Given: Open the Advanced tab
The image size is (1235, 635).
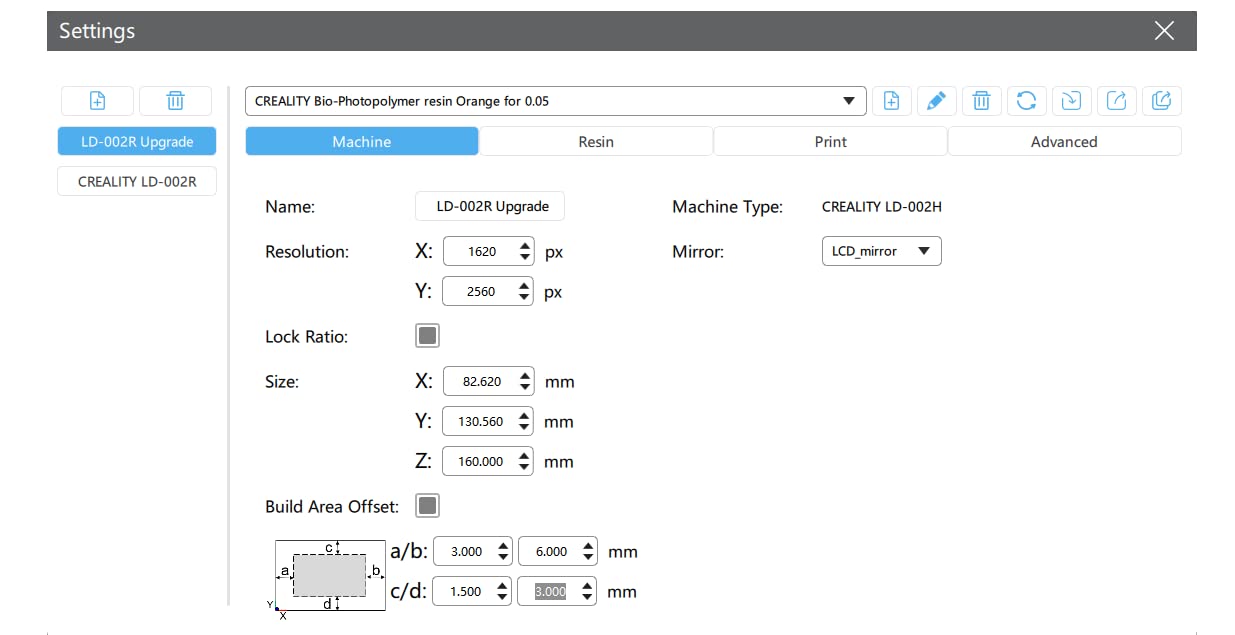Looking at the screenshot, I should [1064, 142].
